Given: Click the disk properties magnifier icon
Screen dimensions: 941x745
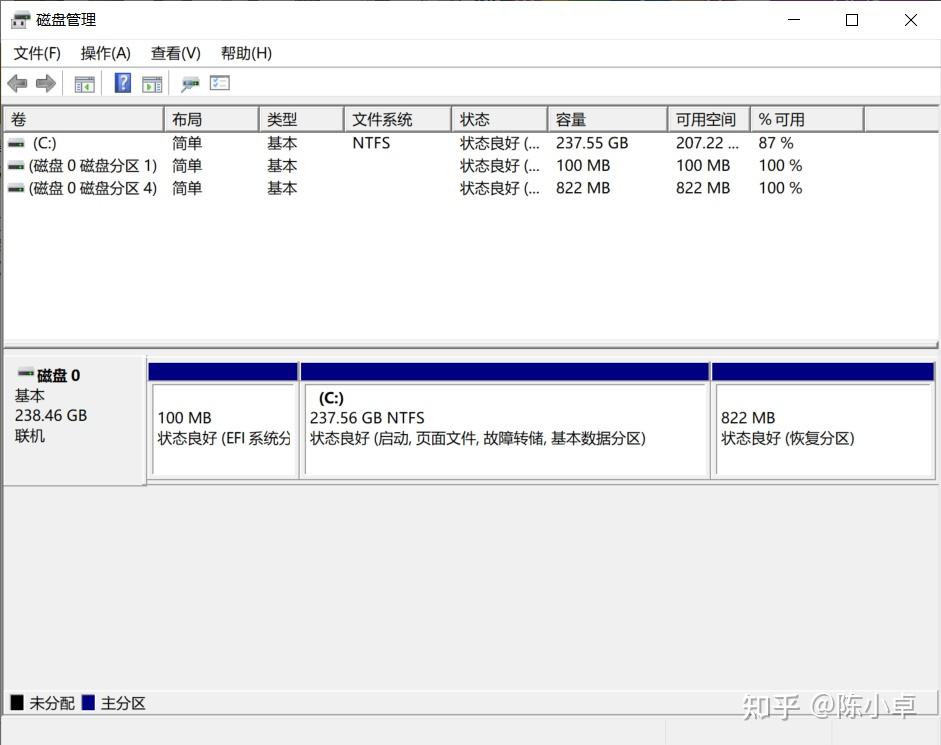Looking at the screenshot, I should (189, 83).
